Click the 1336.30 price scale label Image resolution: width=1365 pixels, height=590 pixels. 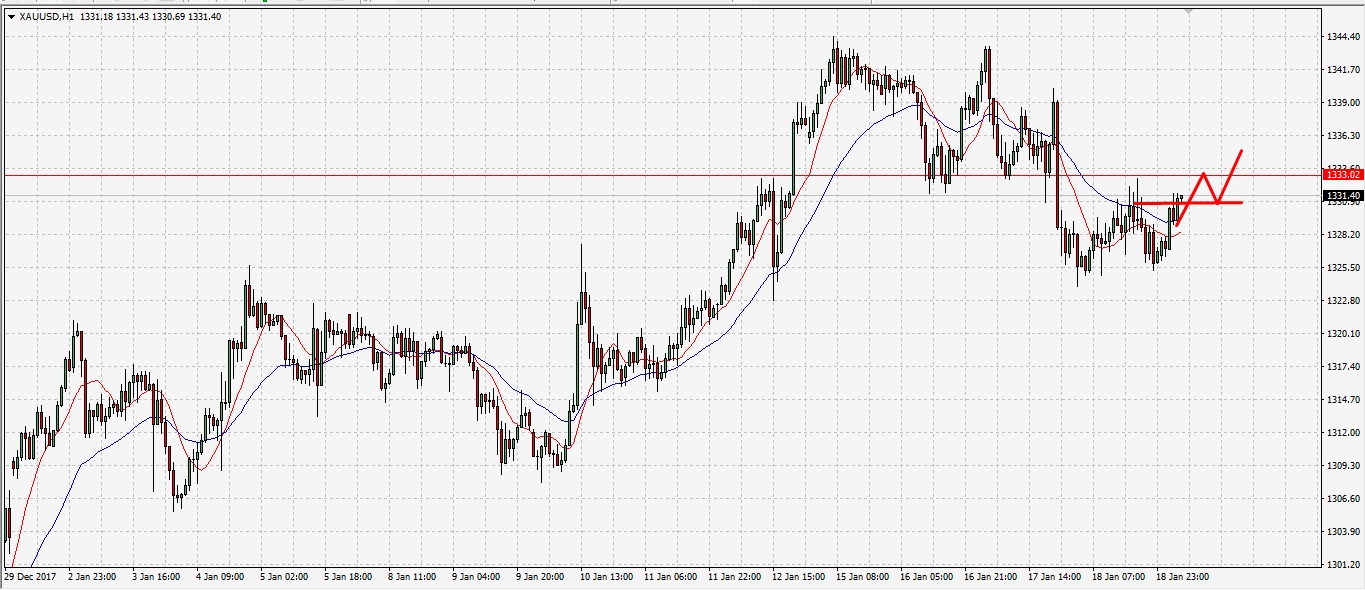tap(1342, 136)
